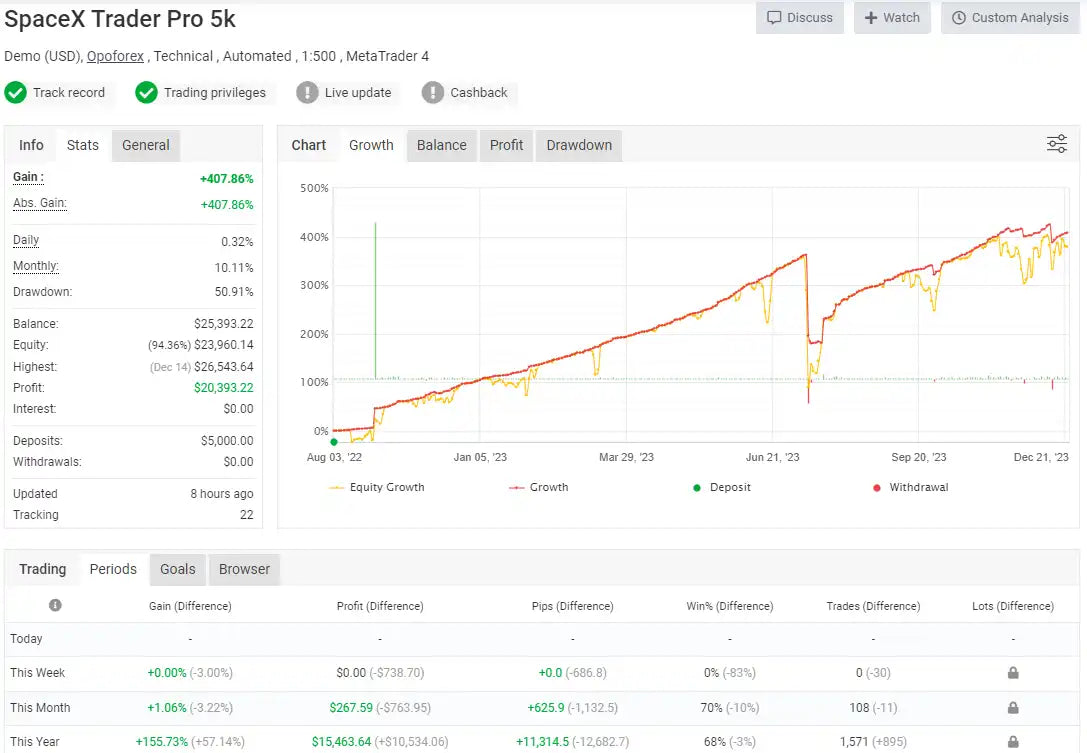This screenshot has width=1087, height=753.
Task: Select the General tab in Info panel
Action: pyautogui.click(x=146, y=145)
